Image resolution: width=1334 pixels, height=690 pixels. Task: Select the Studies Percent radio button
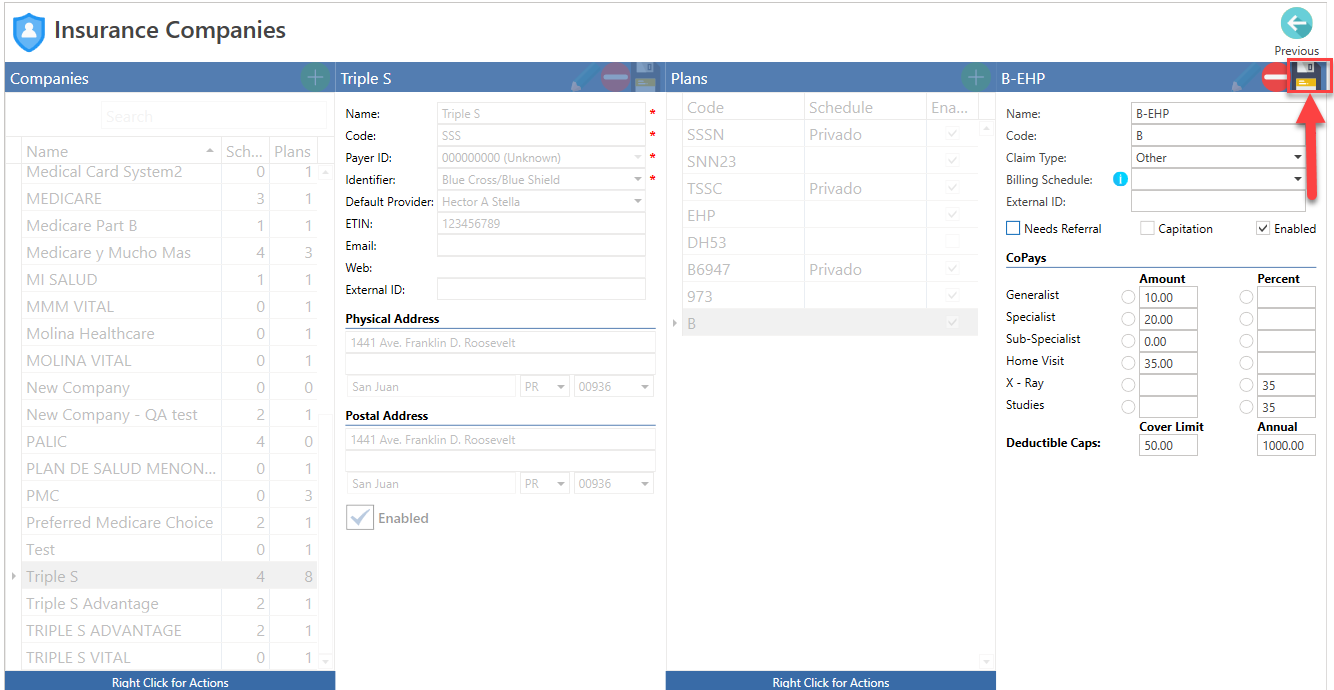[x=1246, y=407]
